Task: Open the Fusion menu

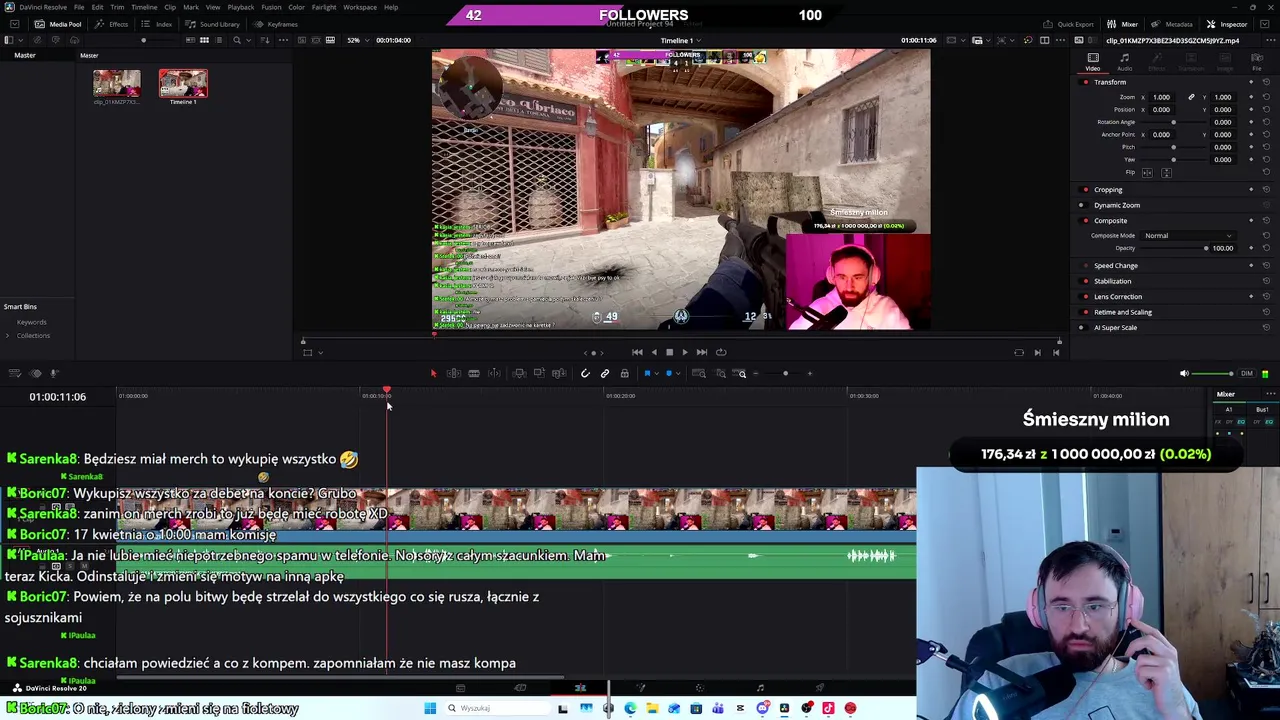Action: pos(271,7)
